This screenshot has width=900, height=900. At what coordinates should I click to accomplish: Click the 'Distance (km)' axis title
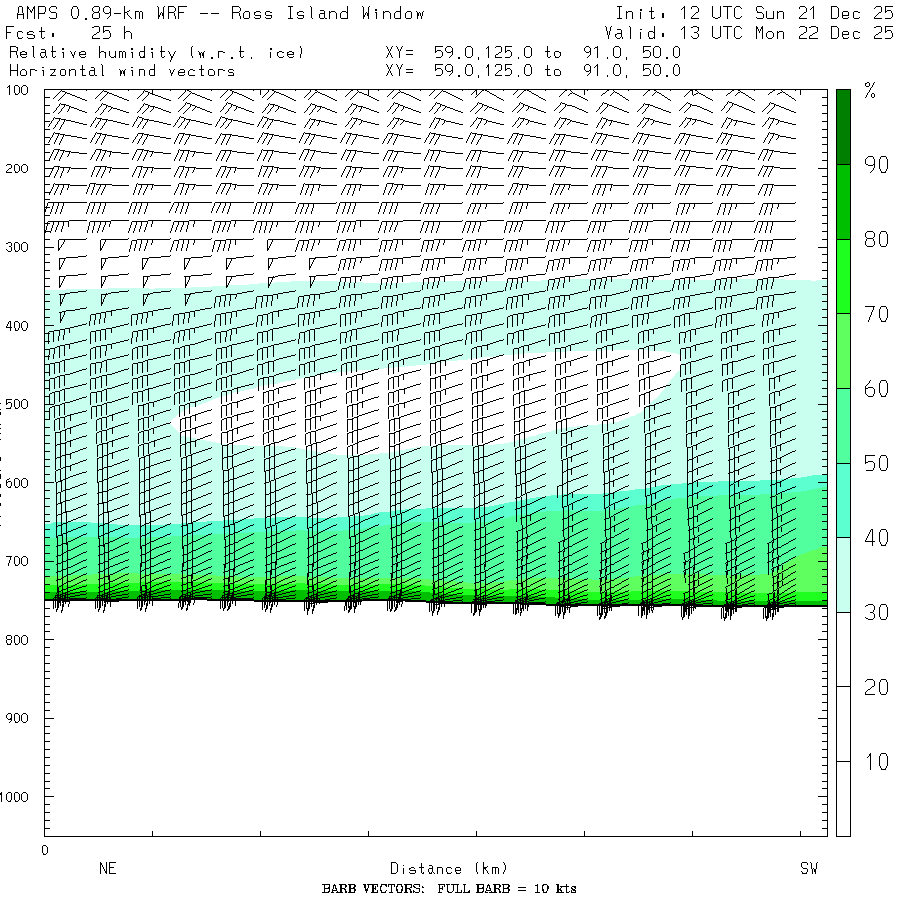pyautogui.click(x=449, y=869)
